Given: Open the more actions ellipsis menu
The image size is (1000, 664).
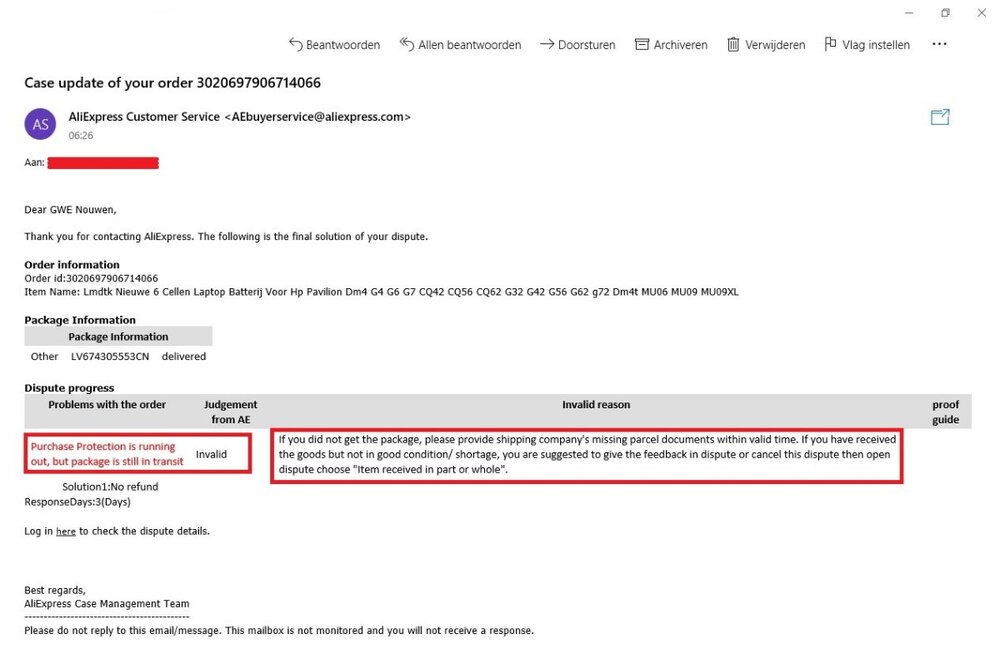Looking at the screenshot, I should [939, 45].
